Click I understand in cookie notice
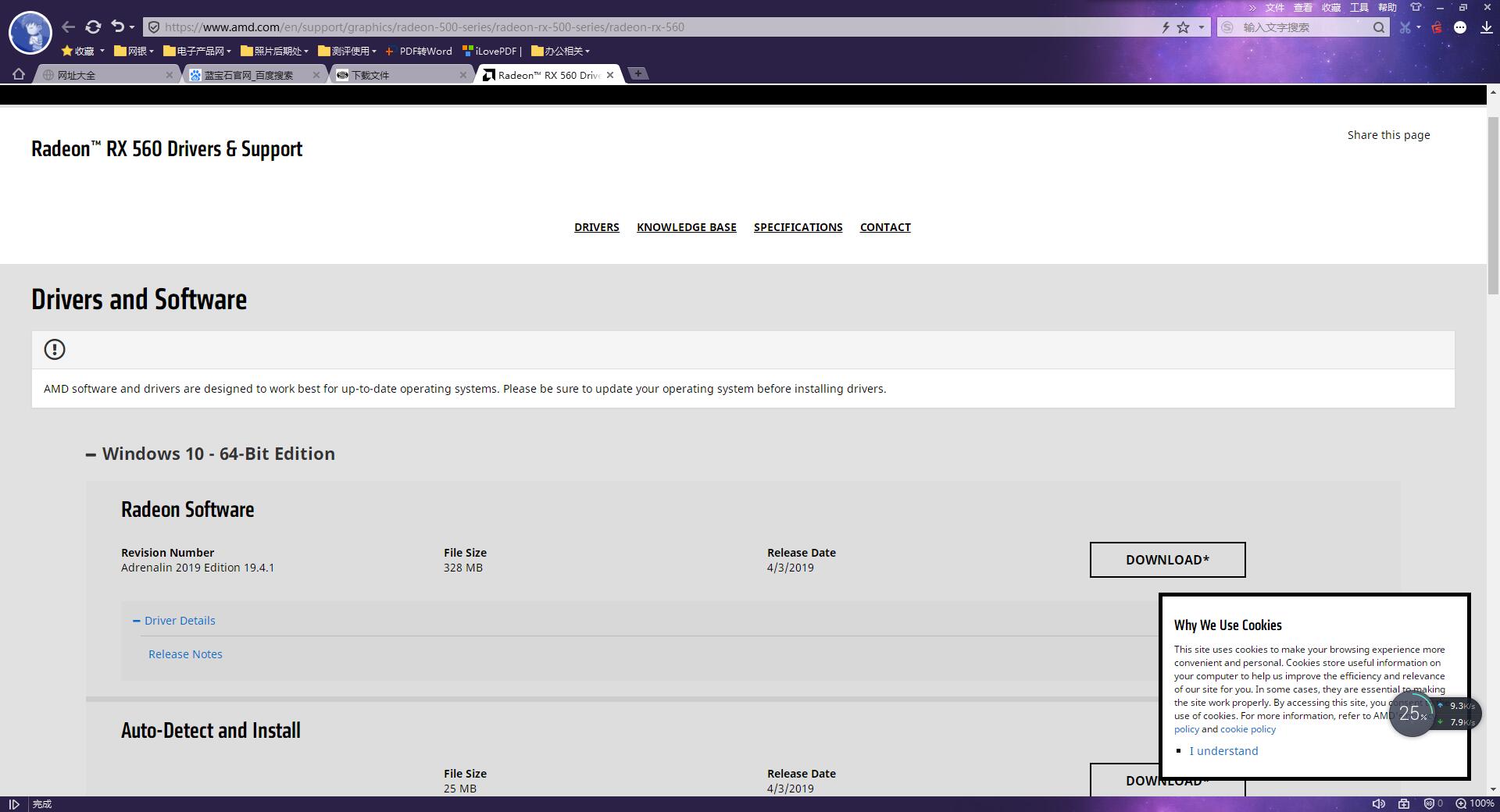1500x812 pixels. click(x=1223, y=751)
